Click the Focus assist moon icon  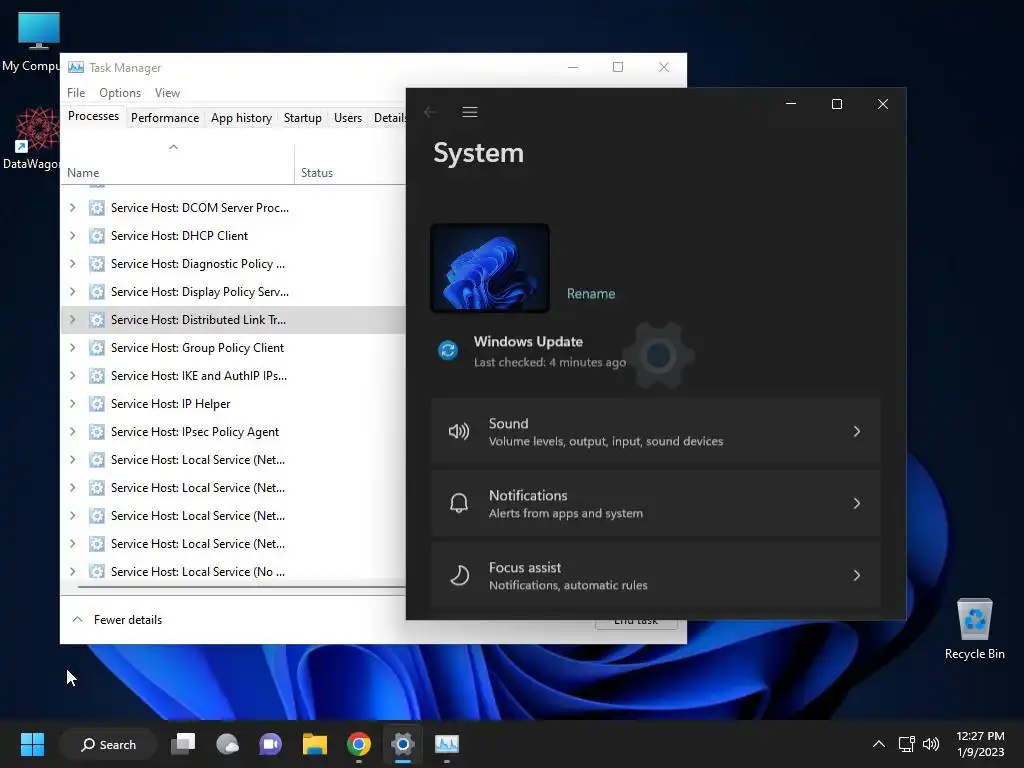click(460, 575)
